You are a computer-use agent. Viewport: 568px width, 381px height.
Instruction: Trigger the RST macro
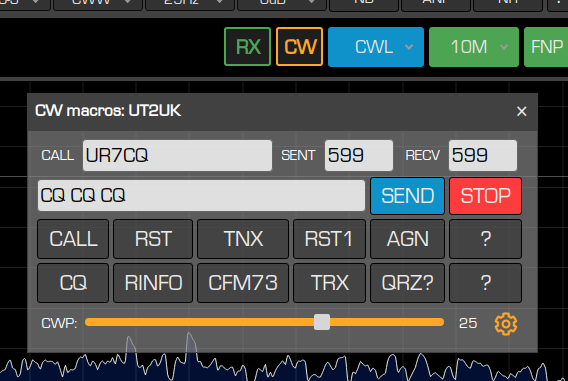click(153, 239)
